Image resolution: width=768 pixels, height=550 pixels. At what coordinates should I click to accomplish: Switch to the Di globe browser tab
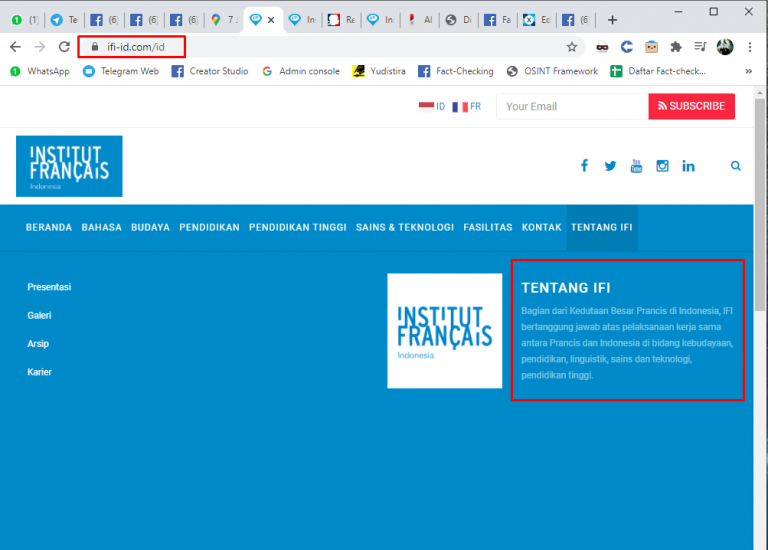(x=458, y=20)
